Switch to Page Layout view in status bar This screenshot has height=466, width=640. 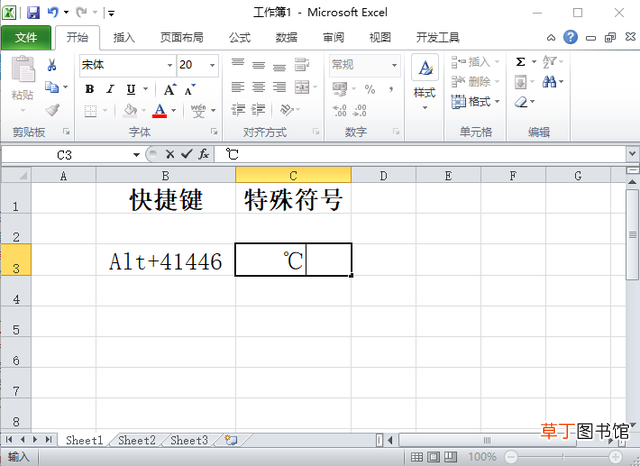click(x=433, y=457)
